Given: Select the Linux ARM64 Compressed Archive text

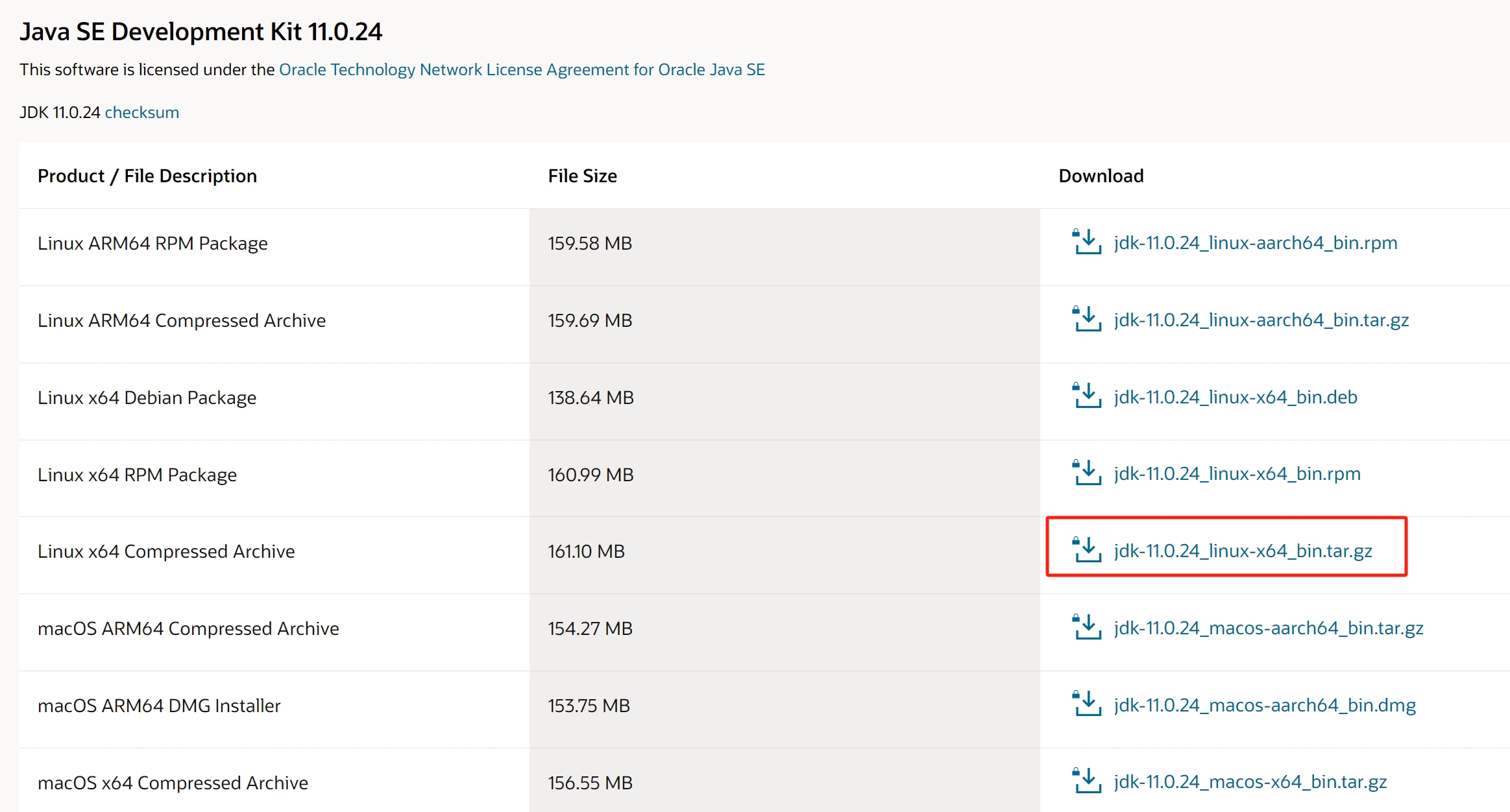Looking at the screenshot, I should click(x=182, y=320).
